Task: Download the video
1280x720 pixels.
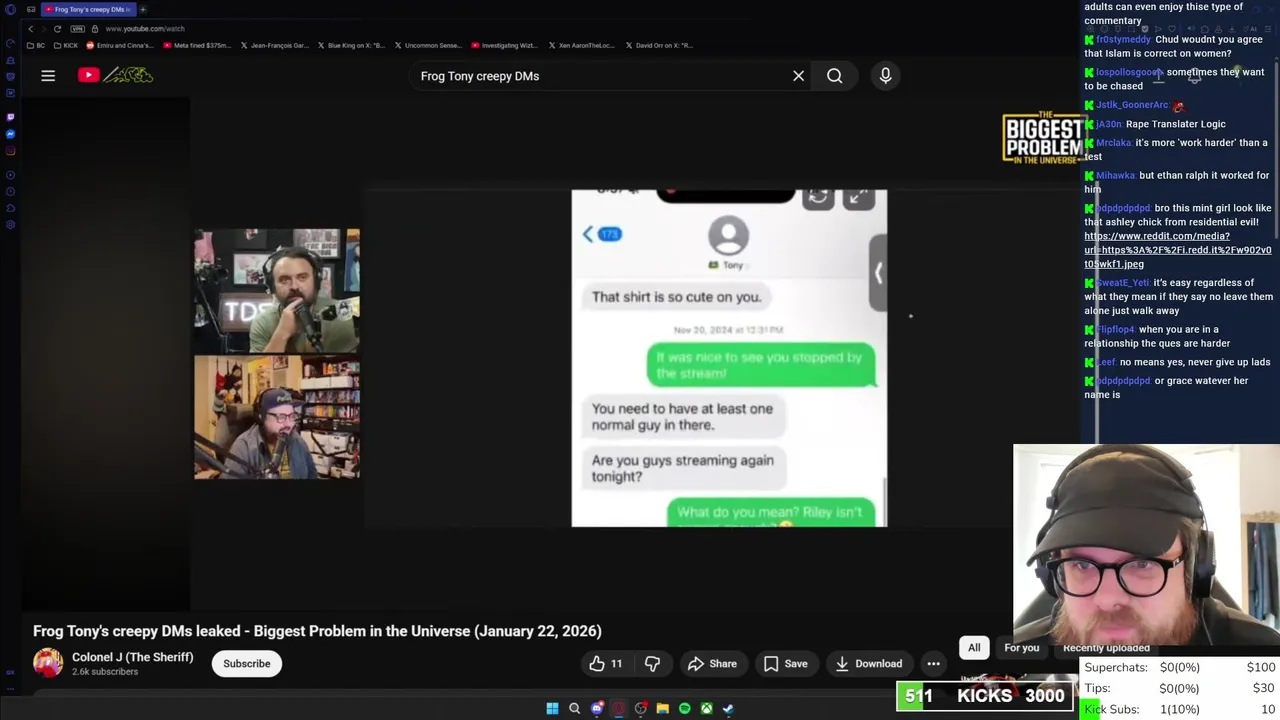Action: (868, 663)
